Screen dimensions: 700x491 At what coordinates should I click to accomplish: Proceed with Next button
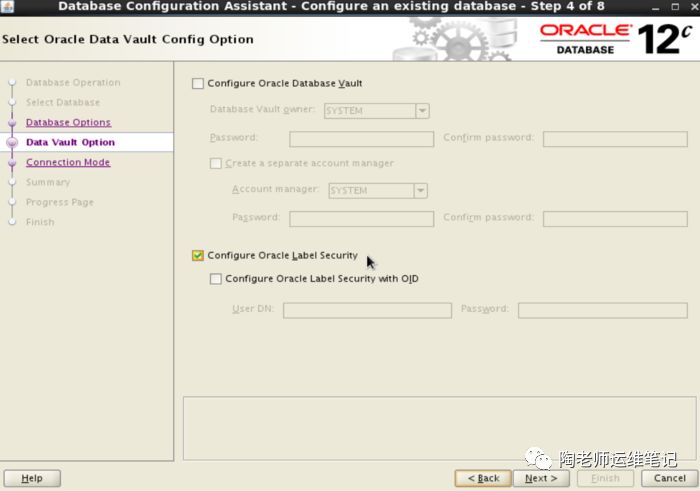pyautogui.click(x=541, y=478)
